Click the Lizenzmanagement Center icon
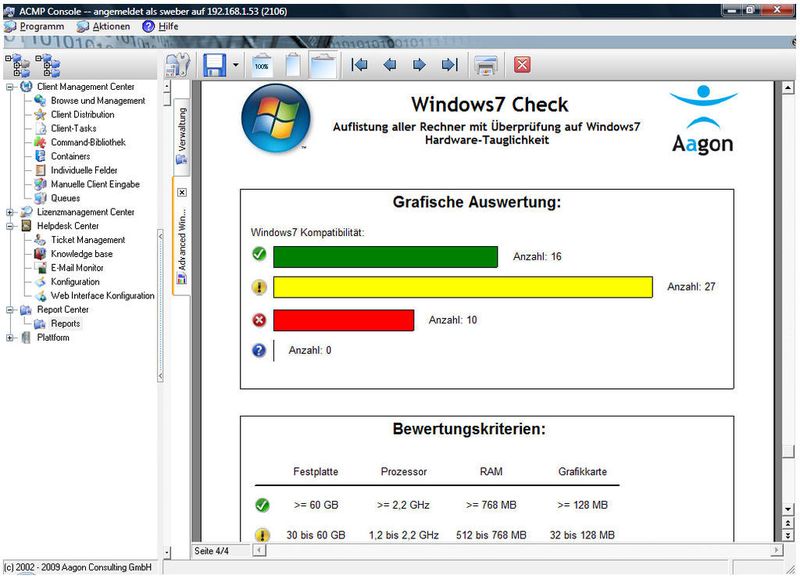The height and width of the screenshot is (579, 800). (x=26, y=212)
